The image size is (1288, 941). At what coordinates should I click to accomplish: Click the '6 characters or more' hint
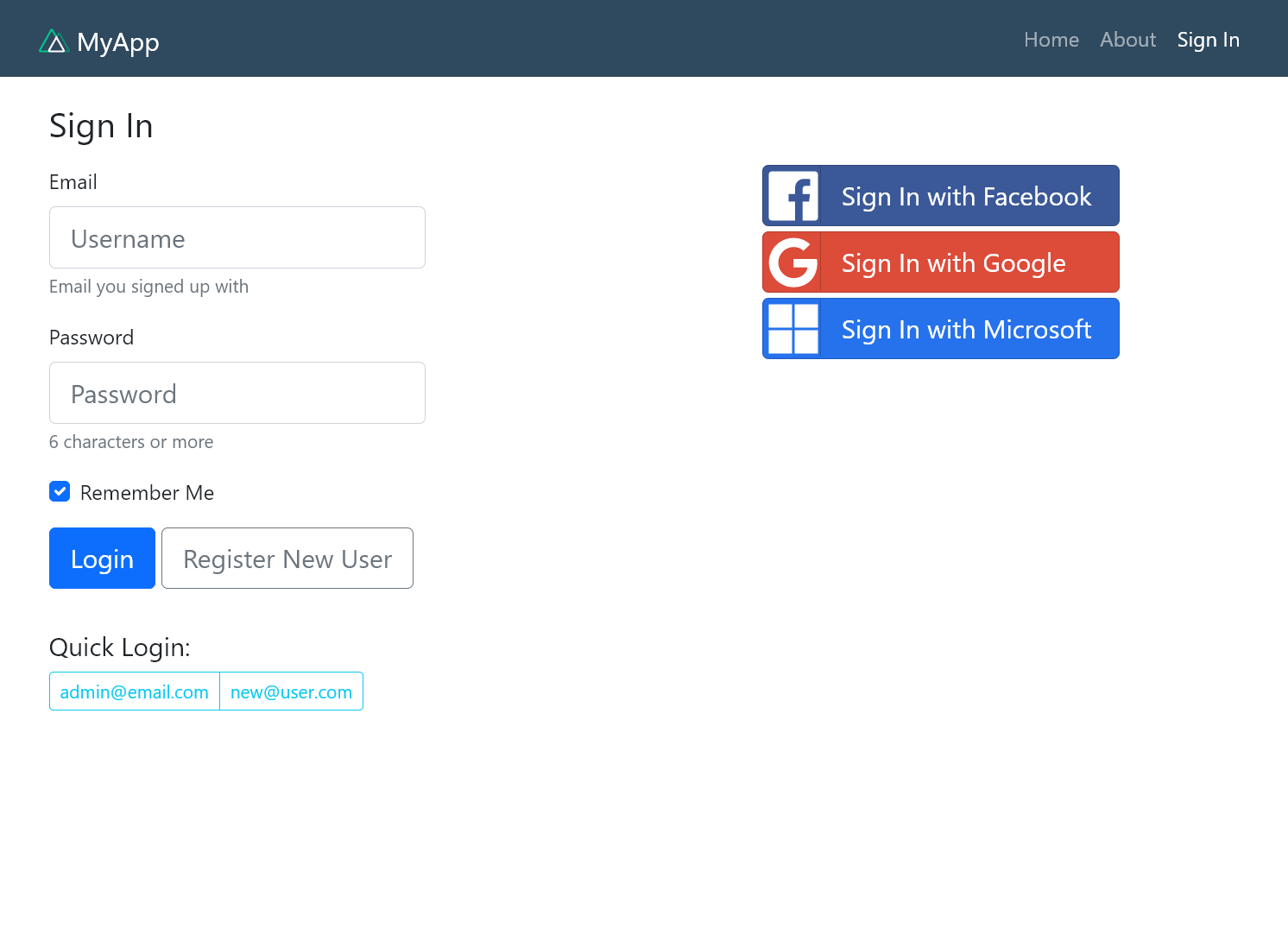click(131, 442)
